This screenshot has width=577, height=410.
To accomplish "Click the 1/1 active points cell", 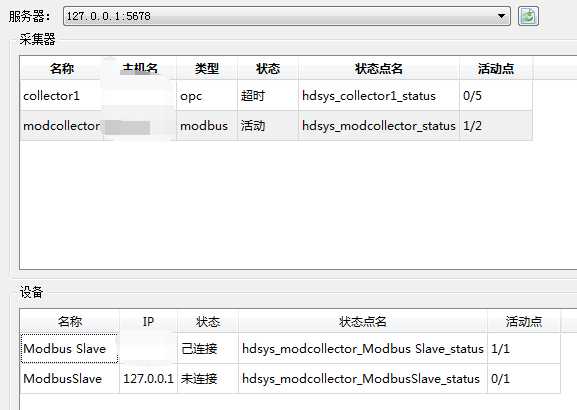I will point(524,349).
